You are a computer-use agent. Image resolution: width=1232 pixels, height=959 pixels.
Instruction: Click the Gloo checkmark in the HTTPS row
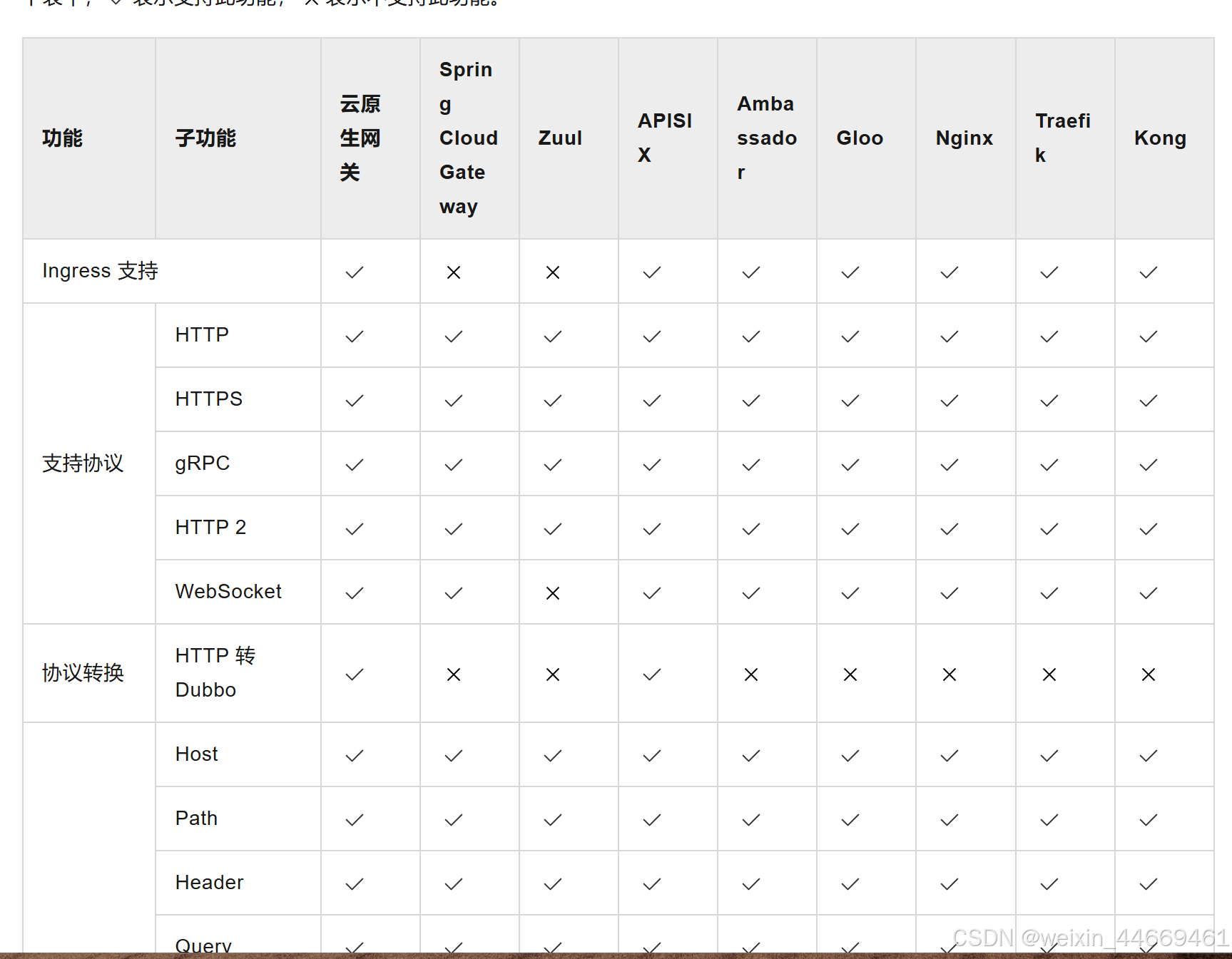(850, 401)
